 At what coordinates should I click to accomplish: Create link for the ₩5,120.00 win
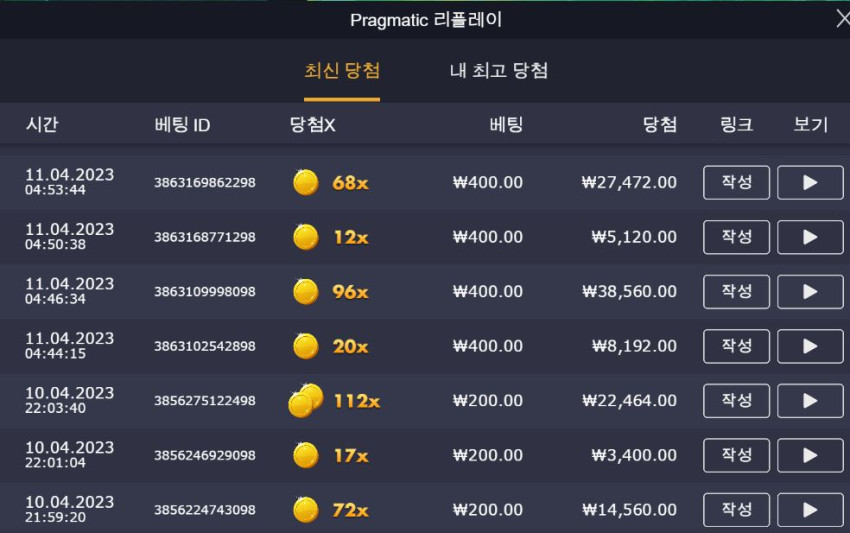pyautogui.click(x=736, y=237)
